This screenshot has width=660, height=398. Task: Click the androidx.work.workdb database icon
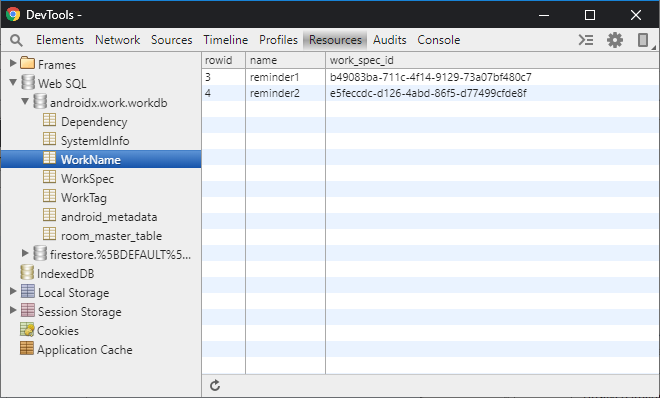point(40,101)
